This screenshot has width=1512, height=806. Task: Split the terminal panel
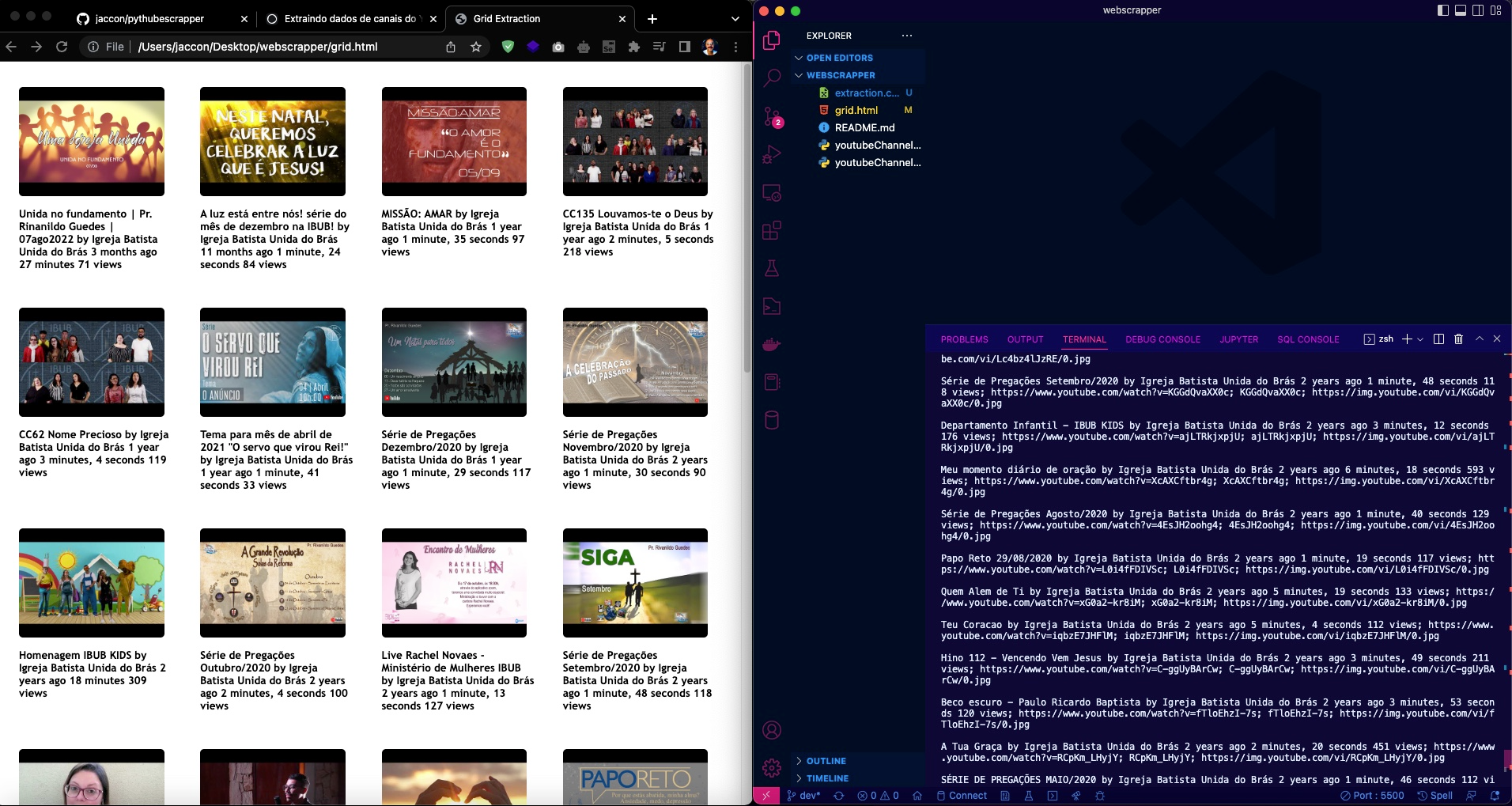click(x=1438, y=339)
